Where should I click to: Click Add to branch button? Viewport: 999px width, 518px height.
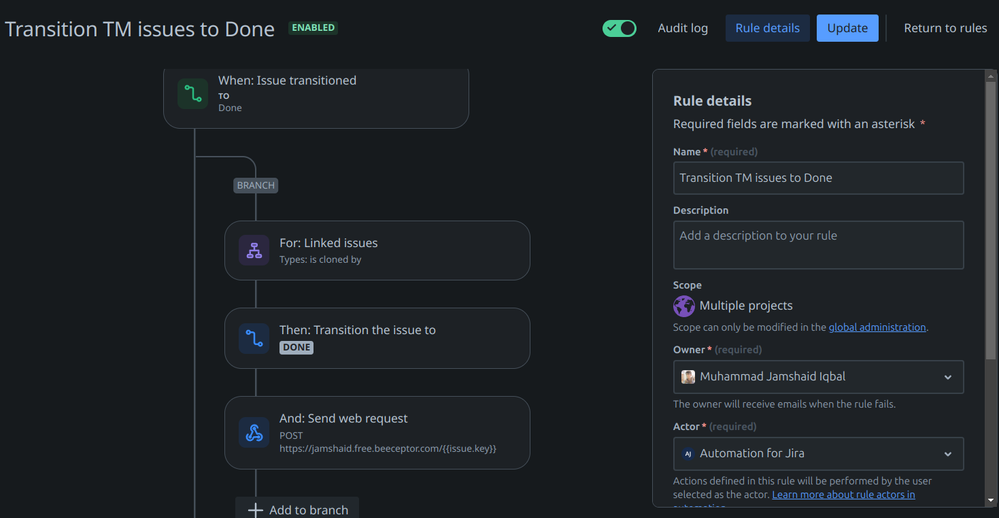tap(297, 509)
